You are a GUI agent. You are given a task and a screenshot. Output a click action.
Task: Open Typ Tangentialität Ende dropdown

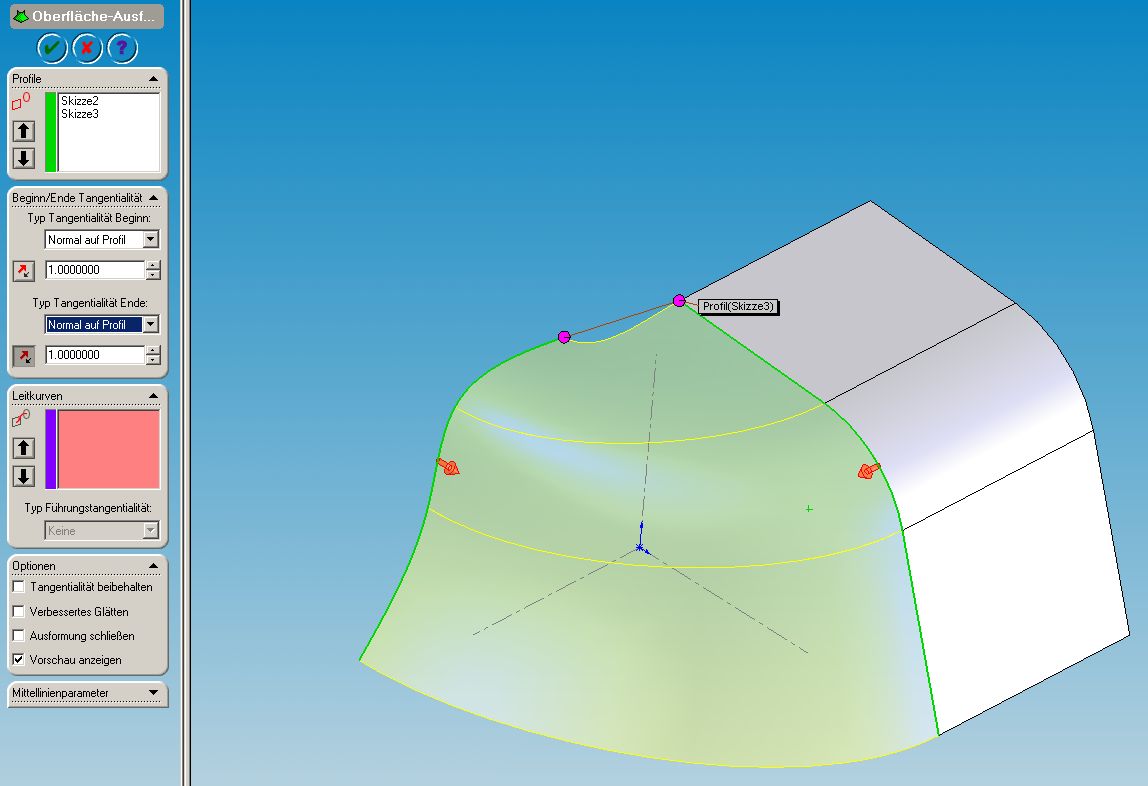pos(151,324)
